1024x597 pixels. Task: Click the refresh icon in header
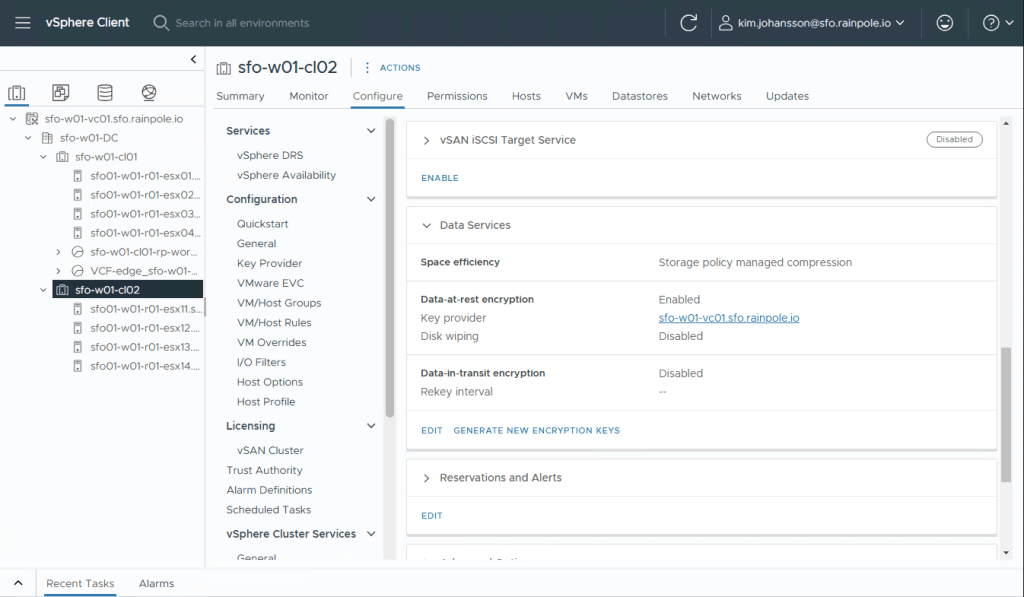tap(688, 22)
